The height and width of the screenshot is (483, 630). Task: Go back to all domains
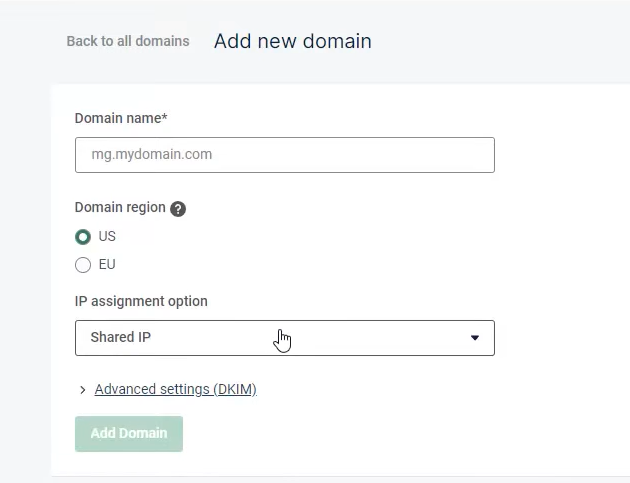coord(128,41)
